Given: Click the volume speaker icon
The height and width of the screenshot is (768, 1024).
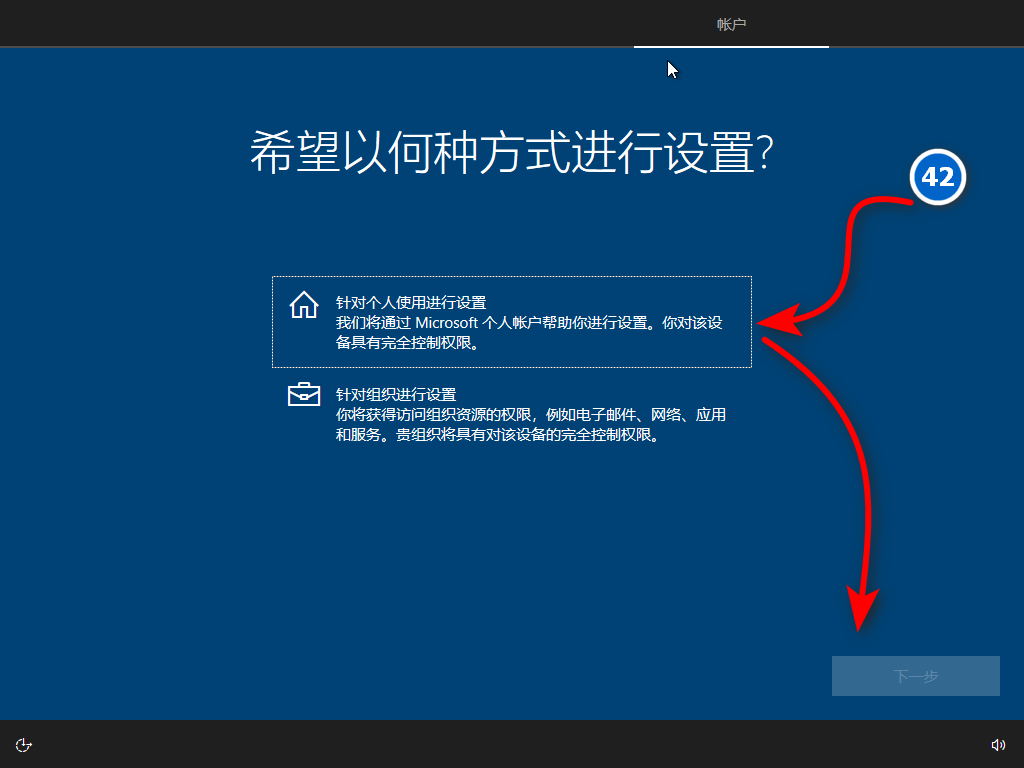Looking at the screenshot, I should pos(998,745).
